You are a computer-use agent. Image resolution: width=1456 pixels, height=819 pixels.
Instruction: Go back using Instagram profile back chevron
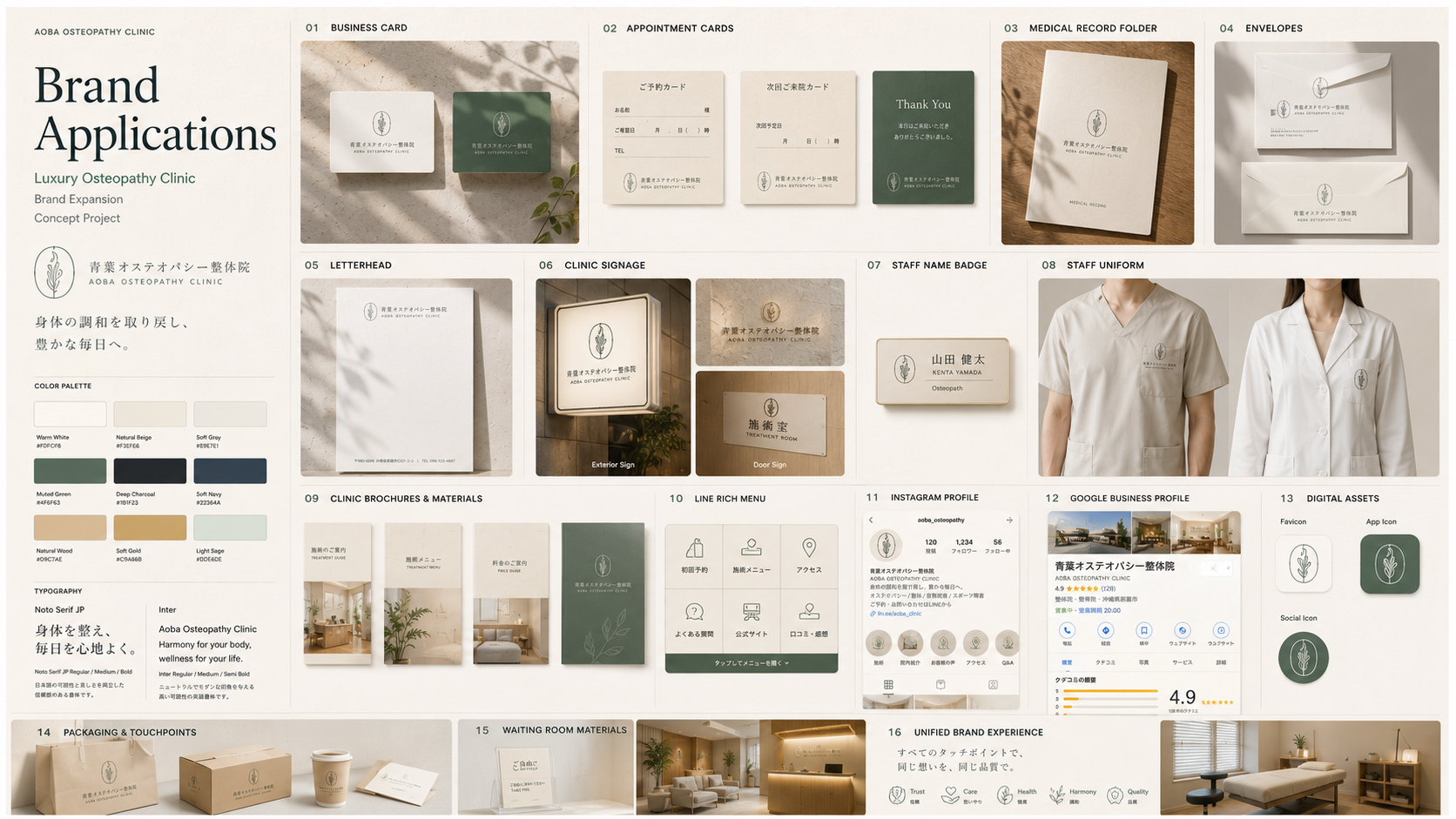[x=872, y=520]
